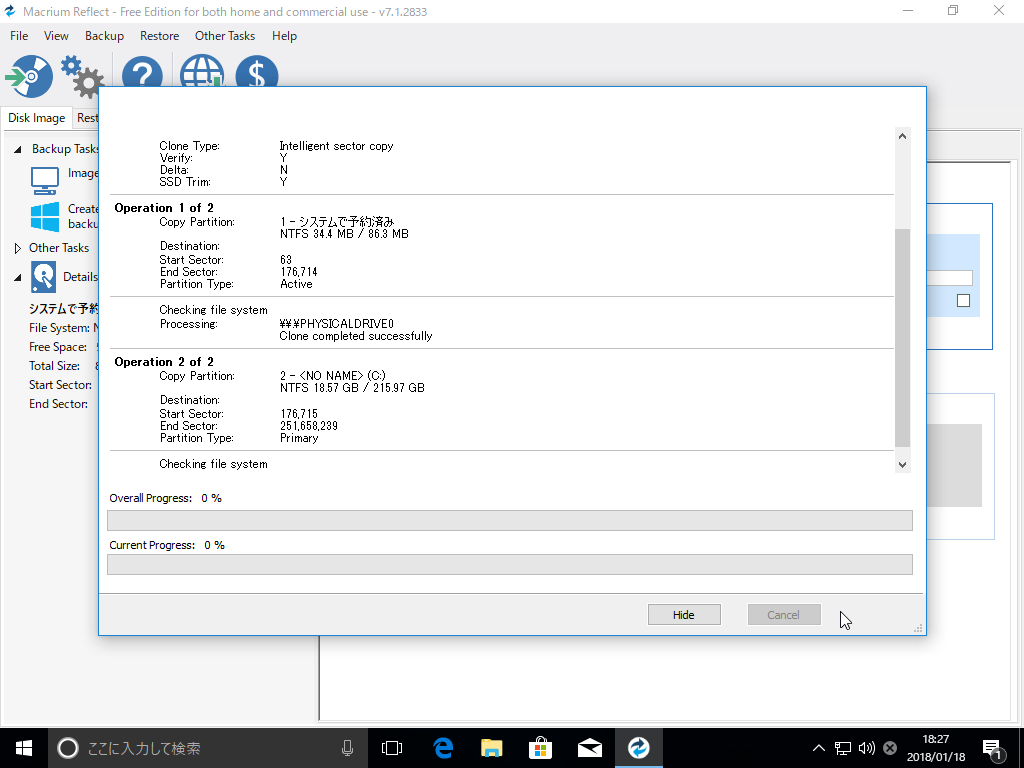The height and width of the screenshot is (768, 1024).
Task: Click the taskbar microphone icon
Action: [347, 748]
